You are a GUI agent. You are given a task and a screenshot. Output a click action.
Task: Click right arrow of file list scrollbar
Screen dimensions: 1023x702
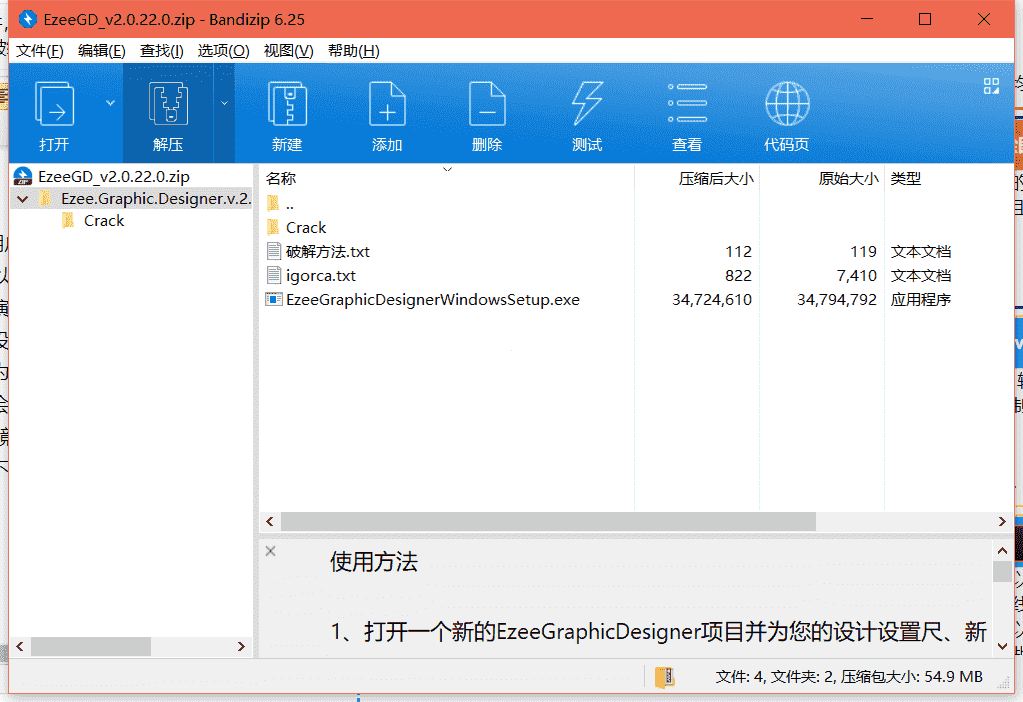1002,521
